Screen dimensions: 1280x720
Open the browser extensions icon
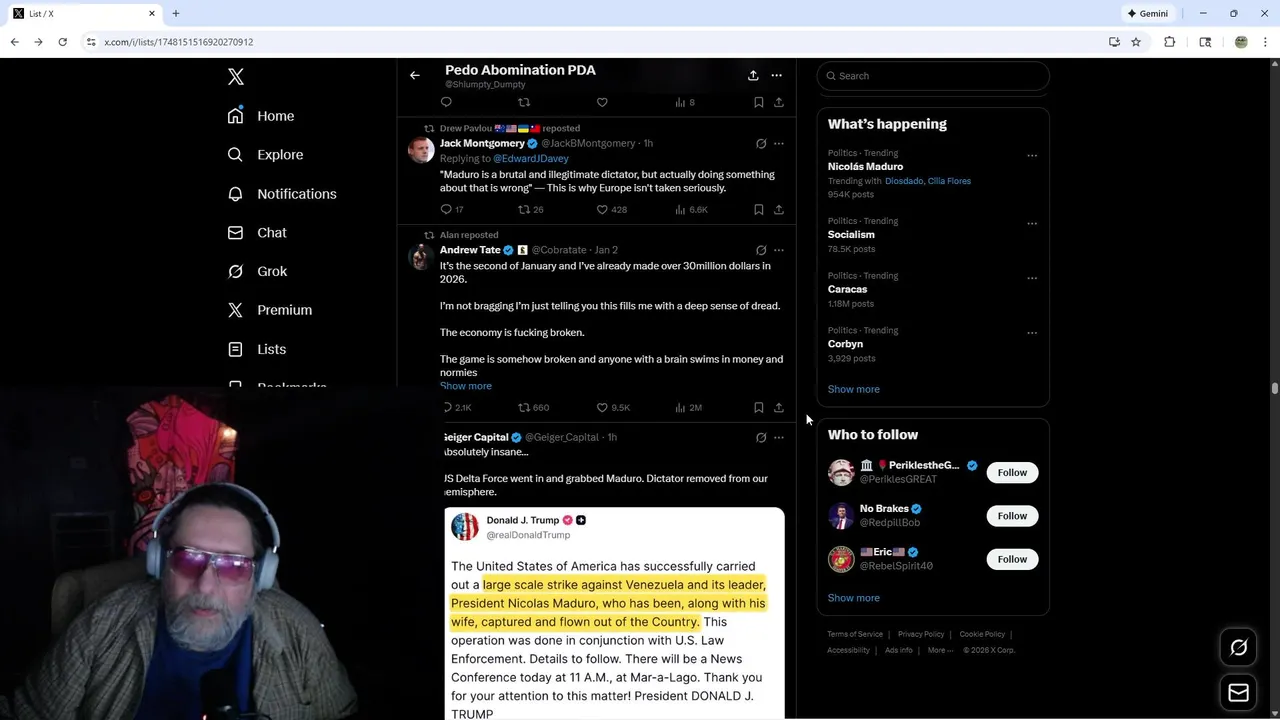(1170, 42)
